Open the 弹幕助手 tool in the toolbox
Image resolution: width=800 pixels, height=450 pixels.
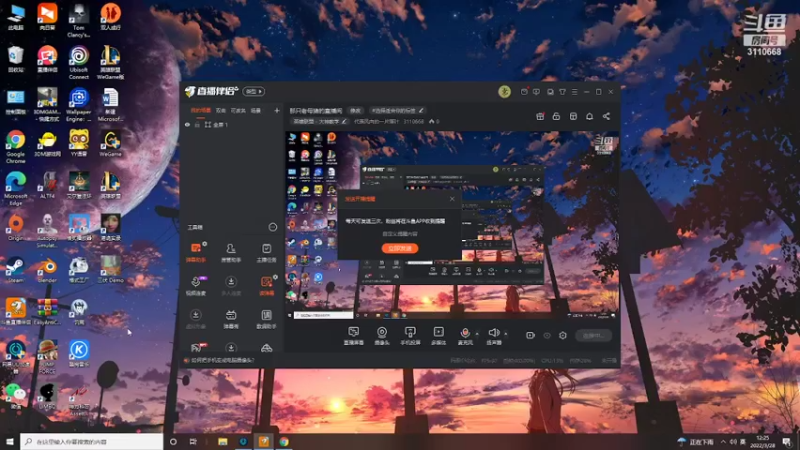pos(196,252)
